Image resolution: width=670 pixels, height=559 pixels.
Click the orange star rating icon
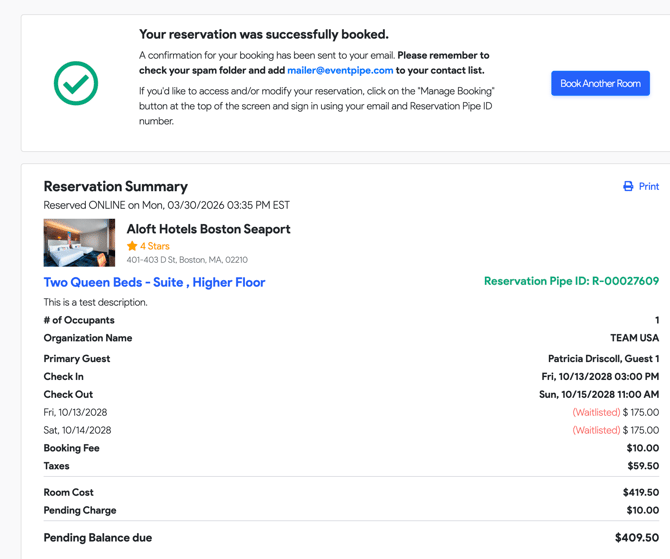[132, 246]
